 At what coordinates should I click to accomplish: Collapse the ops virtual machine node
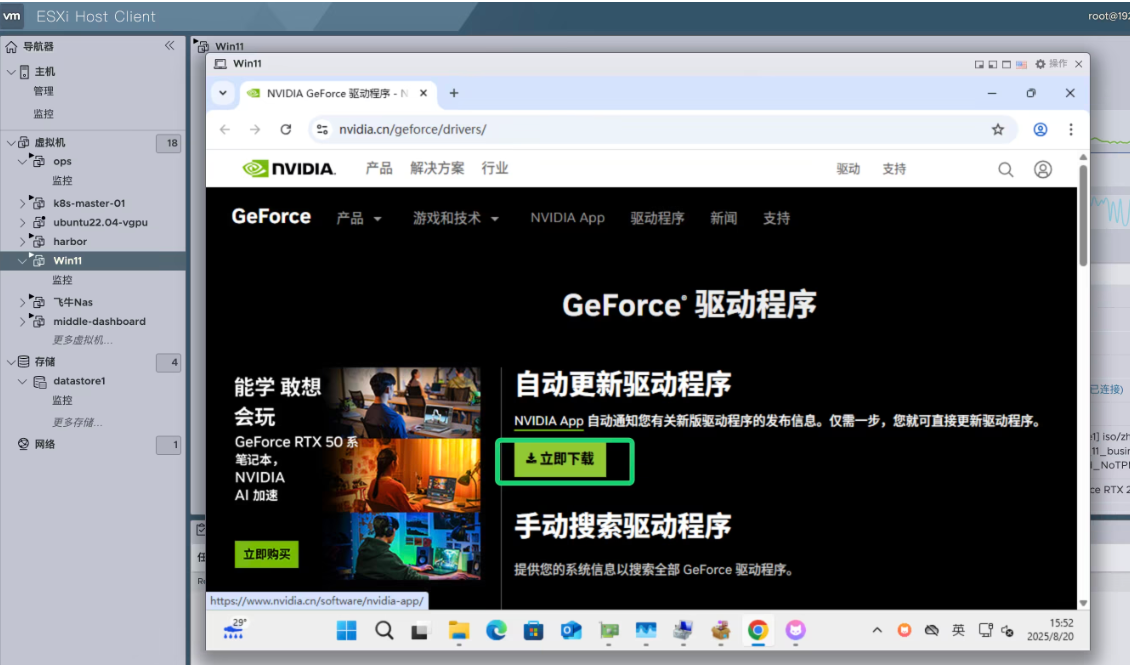pos(22,161)
